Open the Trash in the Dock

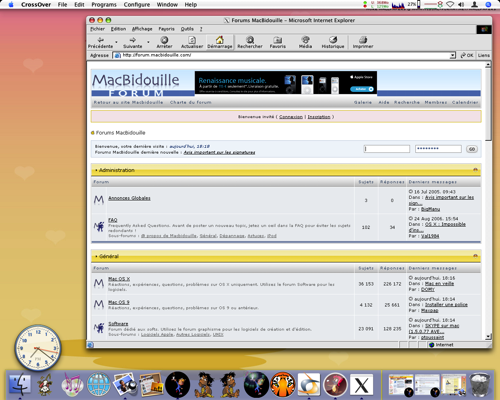click(480, 385)
